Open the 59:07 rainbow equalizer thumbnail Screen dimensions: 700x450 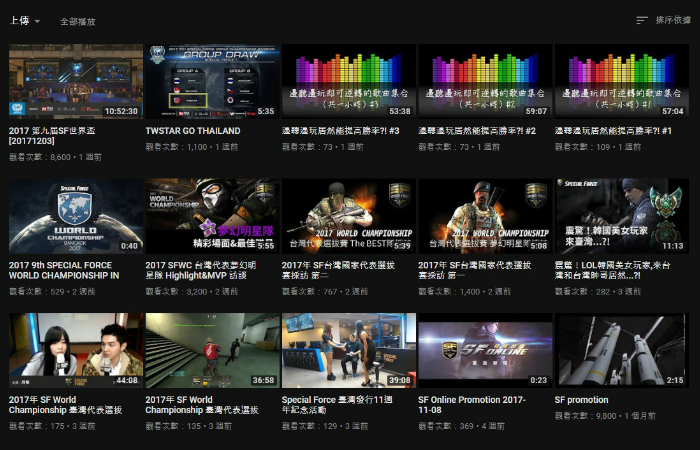coord(486,81)
